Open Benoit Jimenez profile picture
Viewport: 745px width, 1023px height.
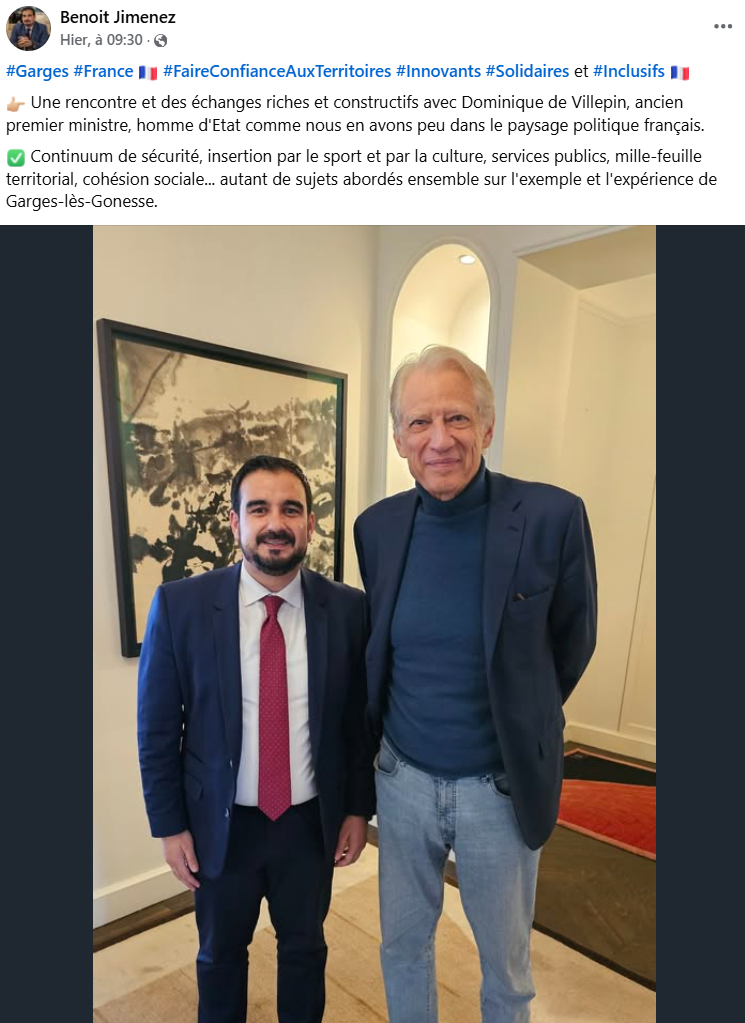pos(28,28)
